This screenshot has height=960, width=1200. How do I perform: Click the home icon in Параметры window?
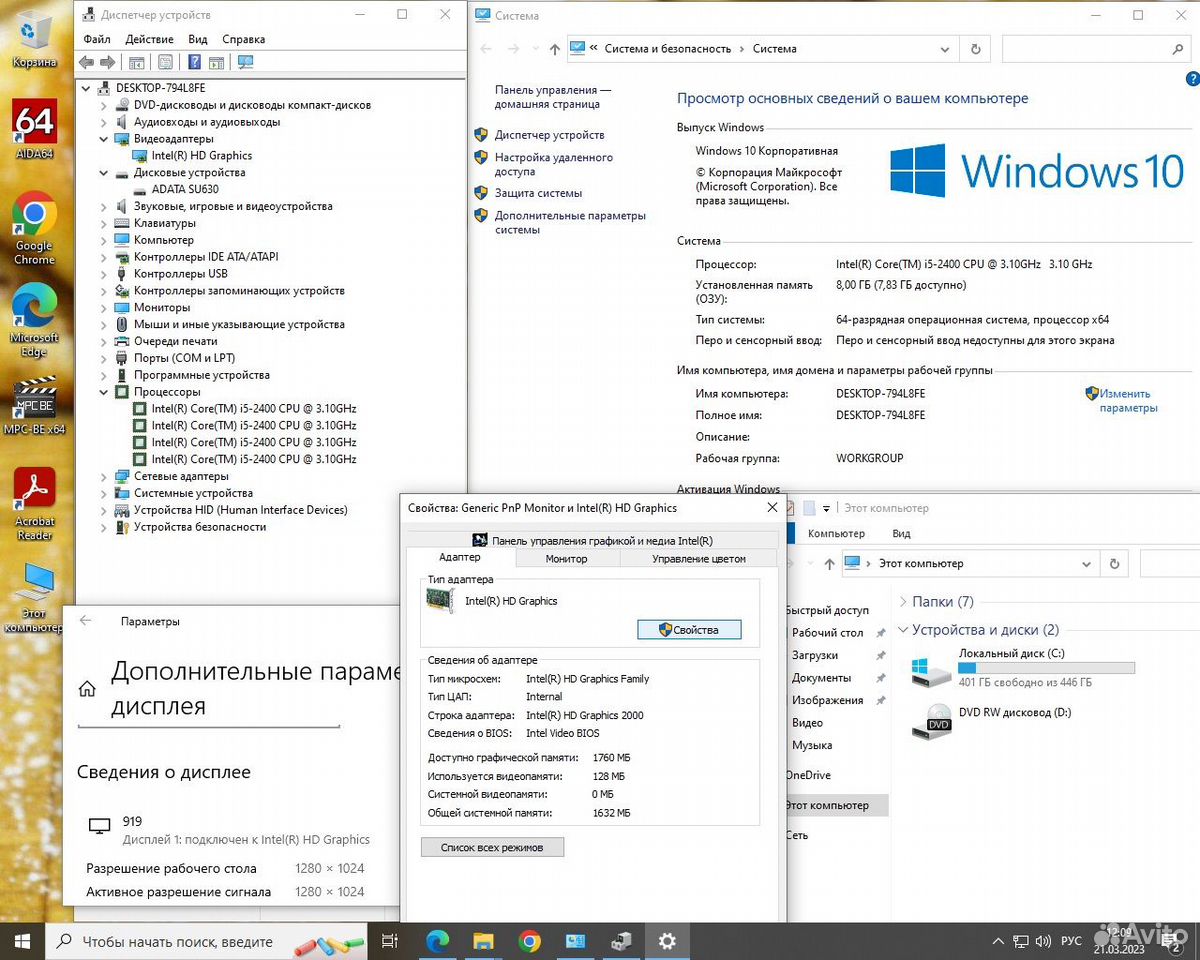[87, 689]
